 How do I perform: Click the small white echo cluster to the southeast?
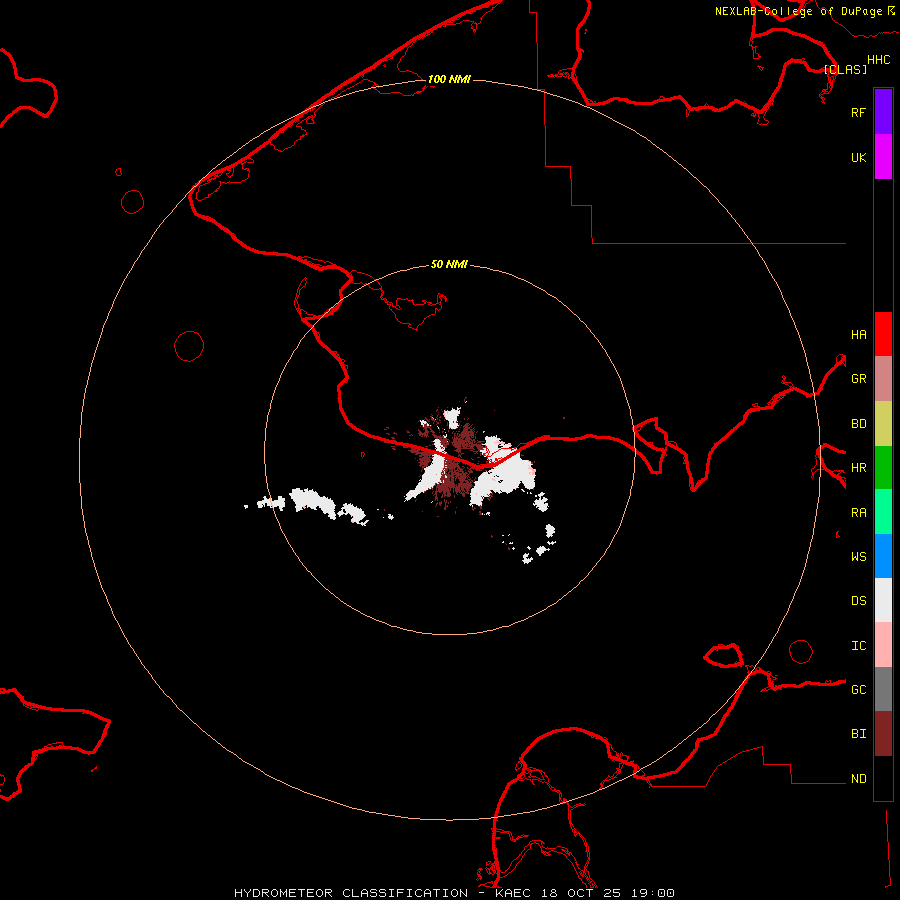(540, 545)
